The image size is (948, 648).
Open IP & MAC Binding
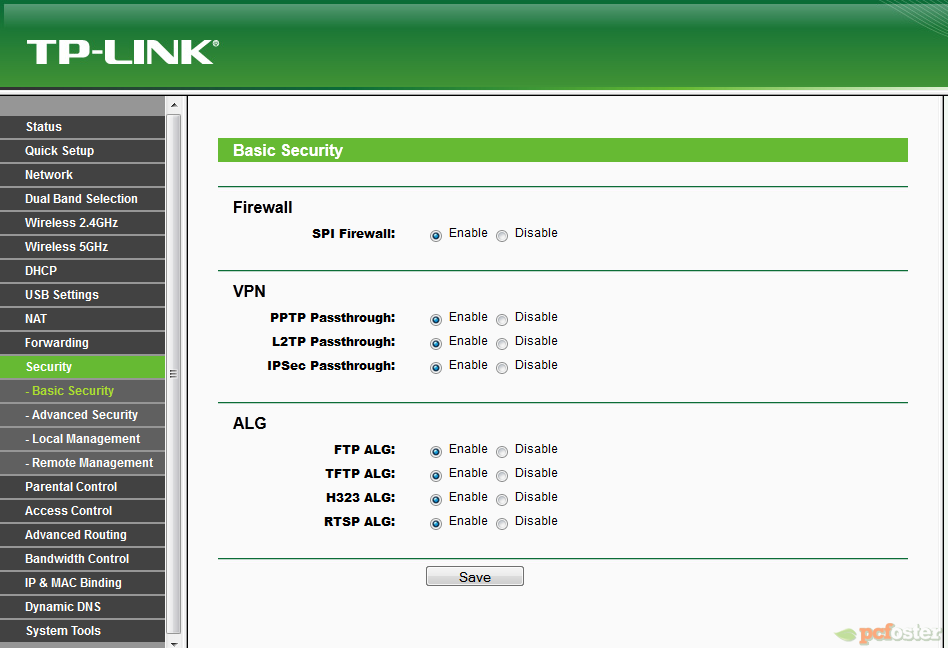click(82, 583)
